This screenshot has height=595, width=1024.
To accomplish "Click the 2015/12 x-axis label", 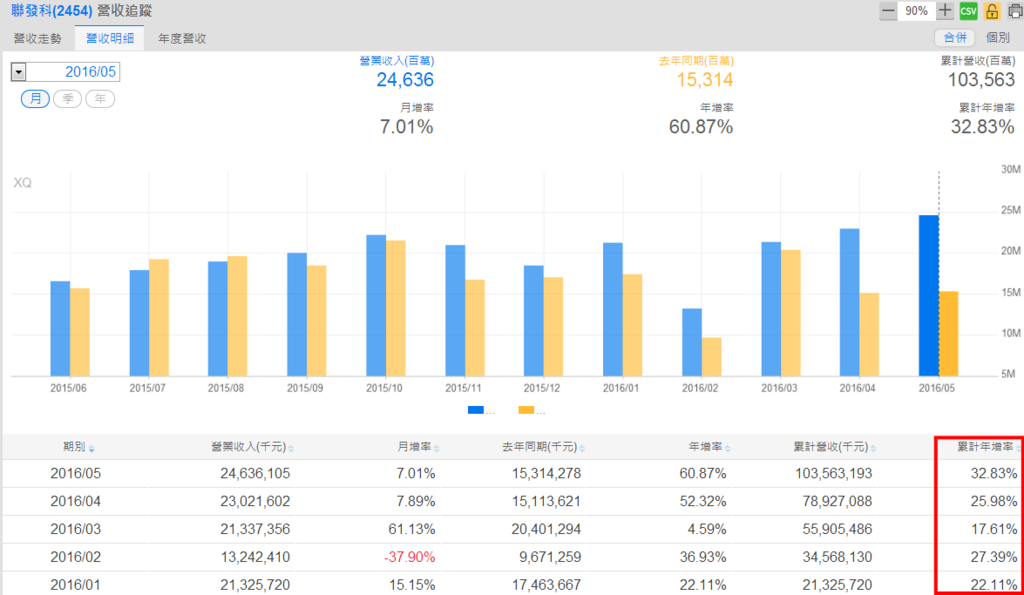I will tap(542, 388).
